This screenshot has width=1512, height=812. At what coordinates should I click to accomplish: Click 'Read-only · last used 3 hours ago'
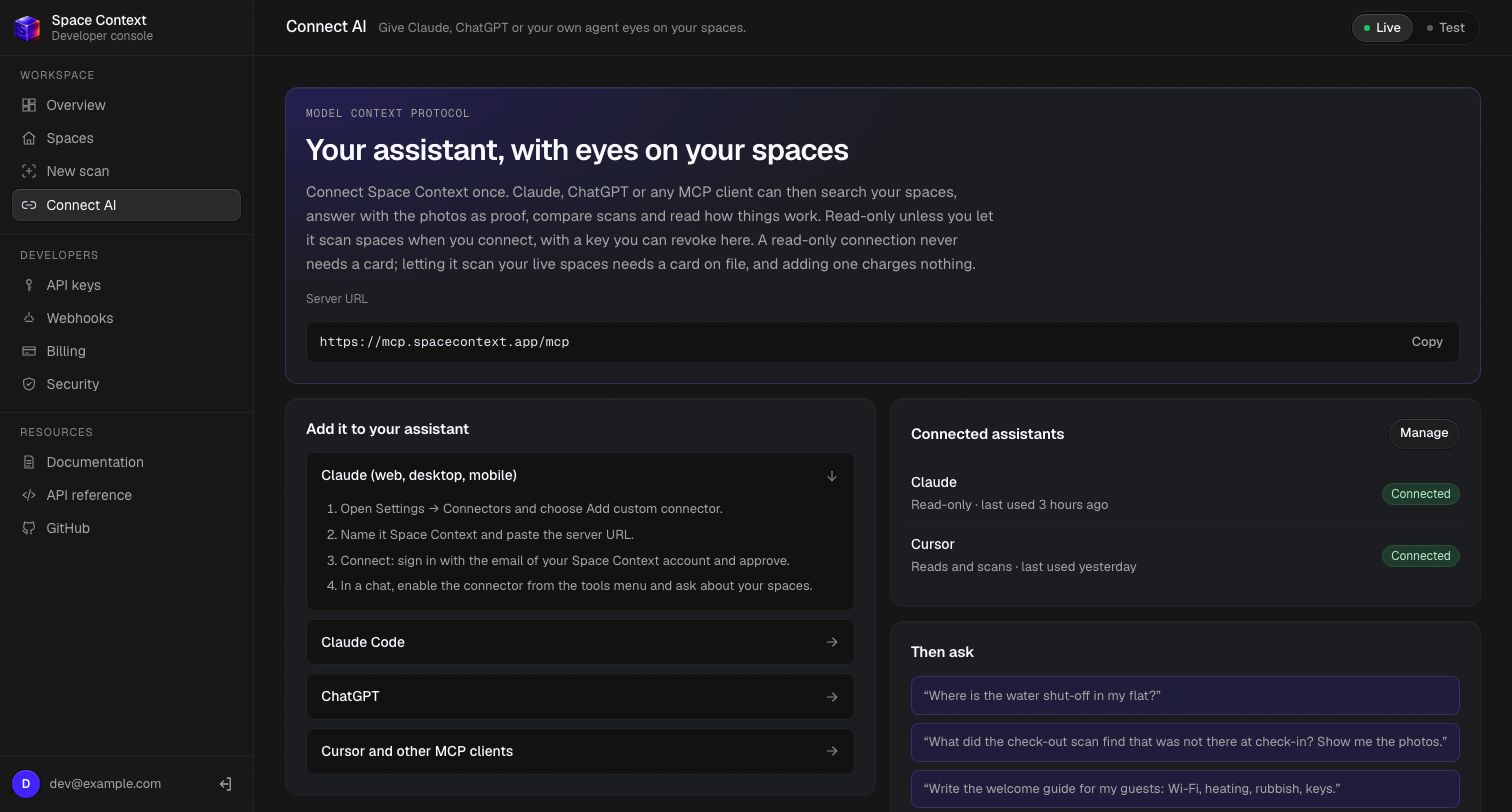coord(1009,505)
